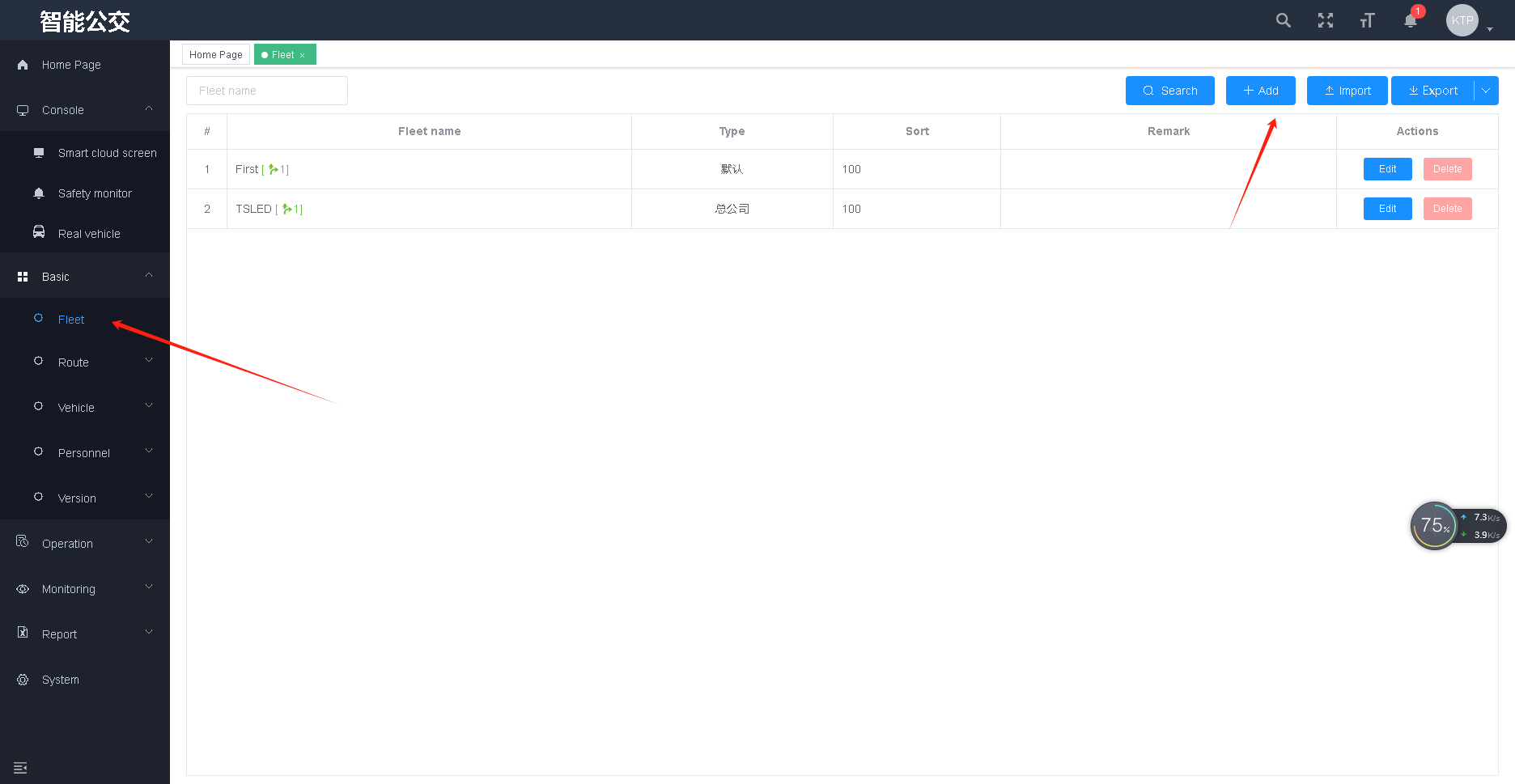This screenshot has width=1515, height=784.
Task: Open Real vehicle from sidebar
Action: click(89, 234)
